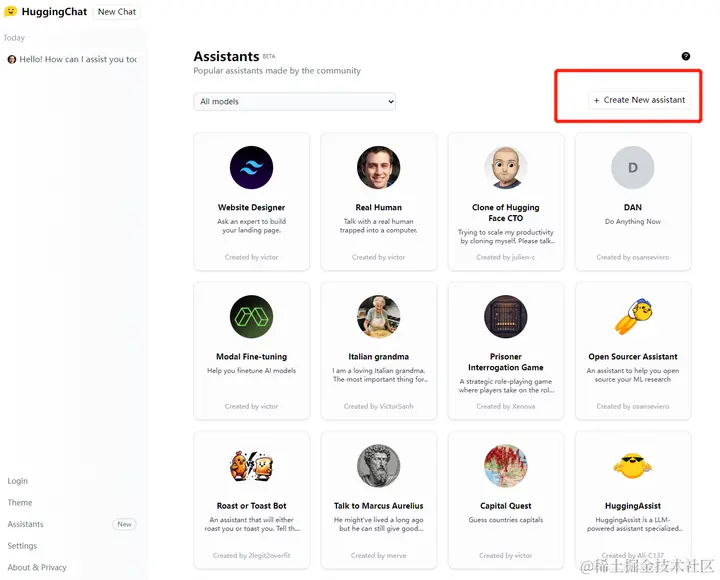Viewport: 720px width, 580px height.
Task: Click 'Guess countries capitals' description
Action: coord(506,520)
